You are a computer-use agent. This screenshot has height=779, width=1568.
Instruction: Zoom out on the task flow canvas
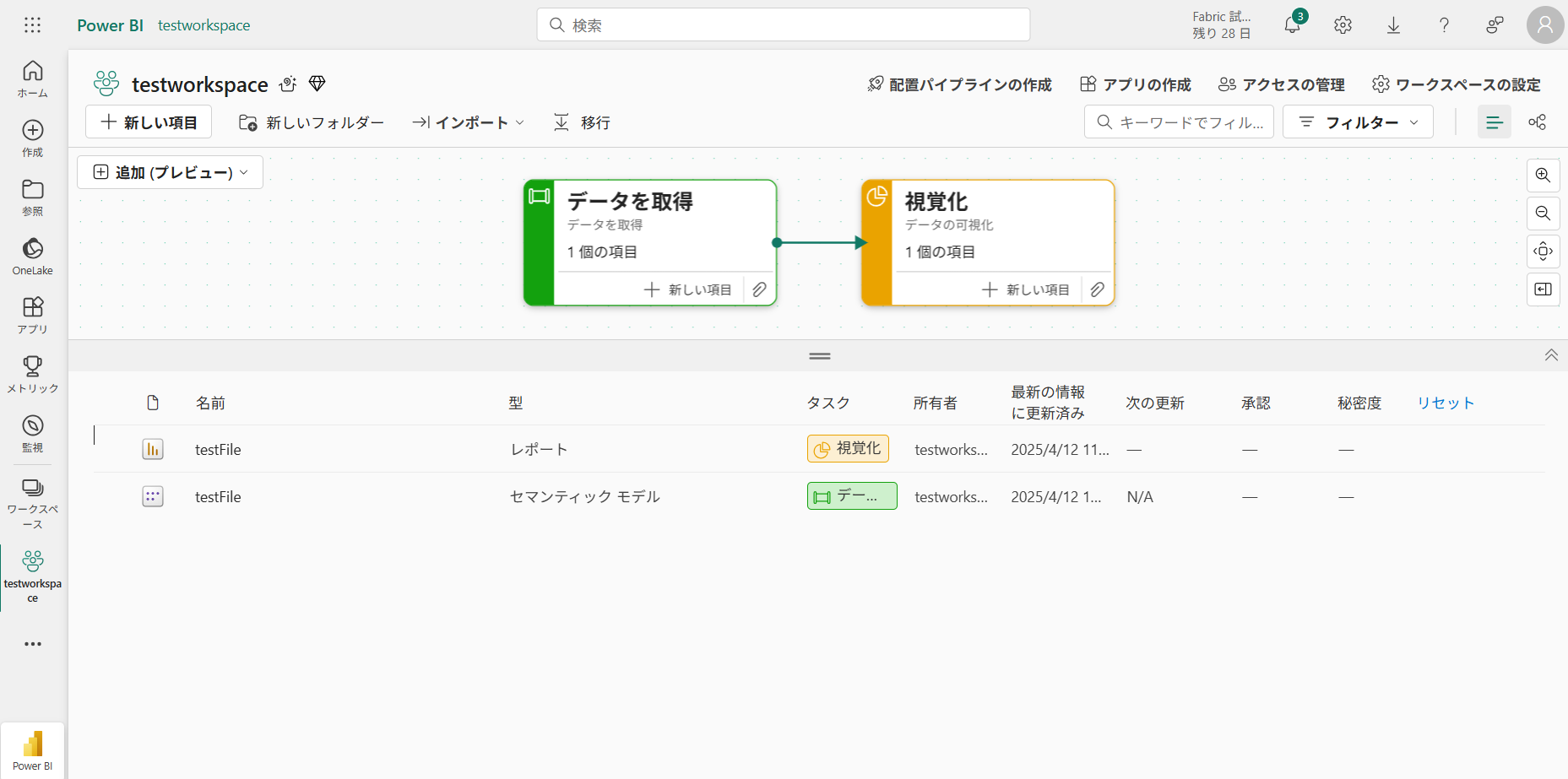(1544, 214)
